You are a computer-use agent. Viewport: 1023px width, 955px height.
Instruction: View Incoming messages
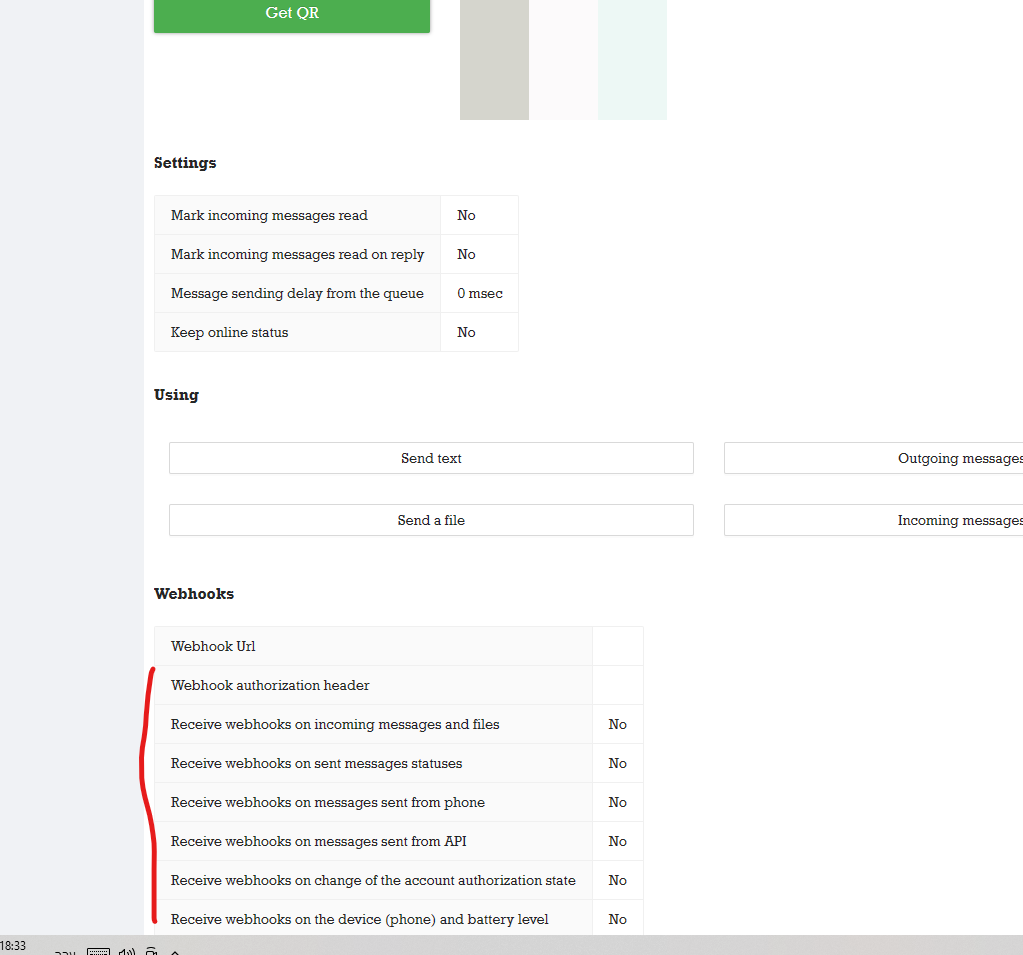point(874,520)
